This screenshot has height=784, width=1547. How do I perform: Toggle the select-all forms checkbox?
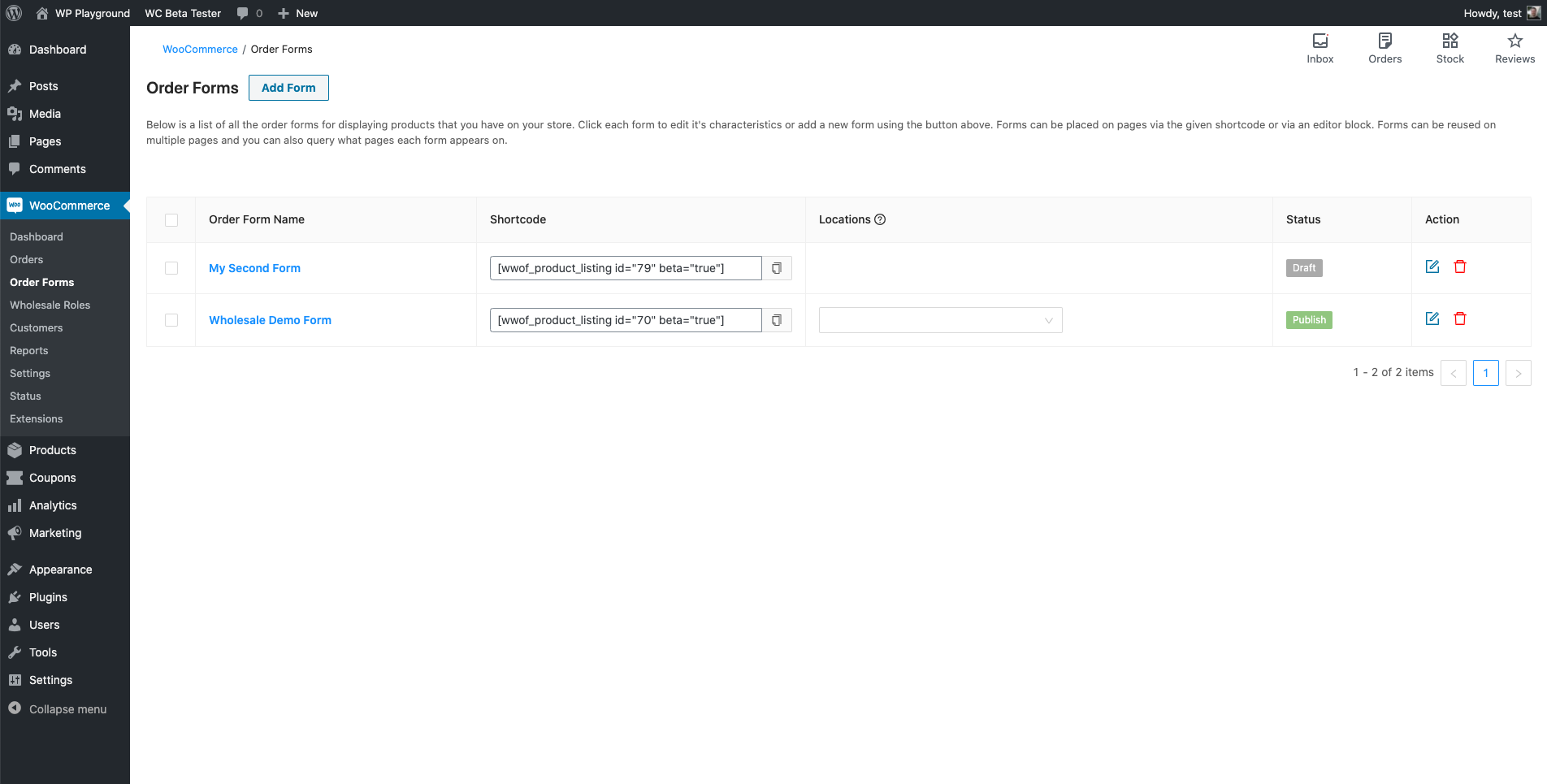171,220
